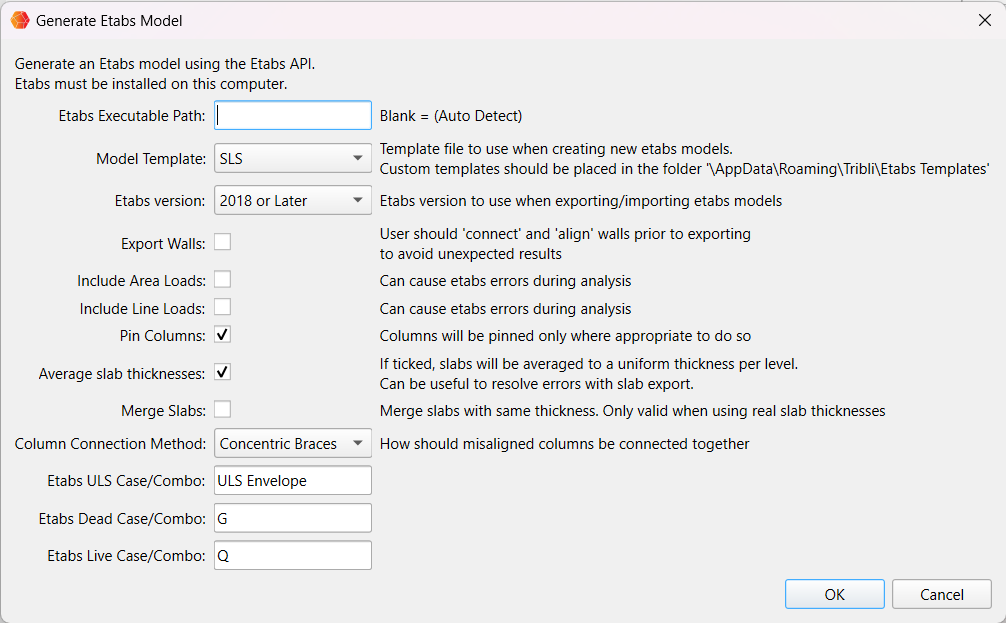Disable Average slab thicknesses checkbox
This screenshot has width=1006, height=623.
[x=223, y=373]
